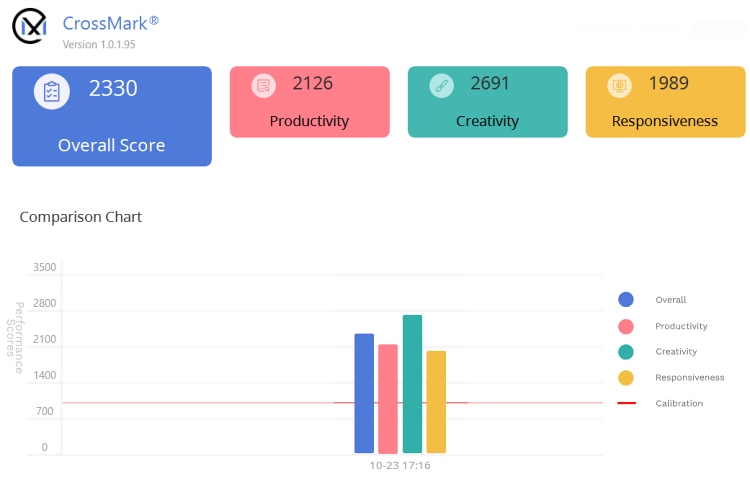Click the '700' y-axis label
750x500 pixels.
point(44,411)
